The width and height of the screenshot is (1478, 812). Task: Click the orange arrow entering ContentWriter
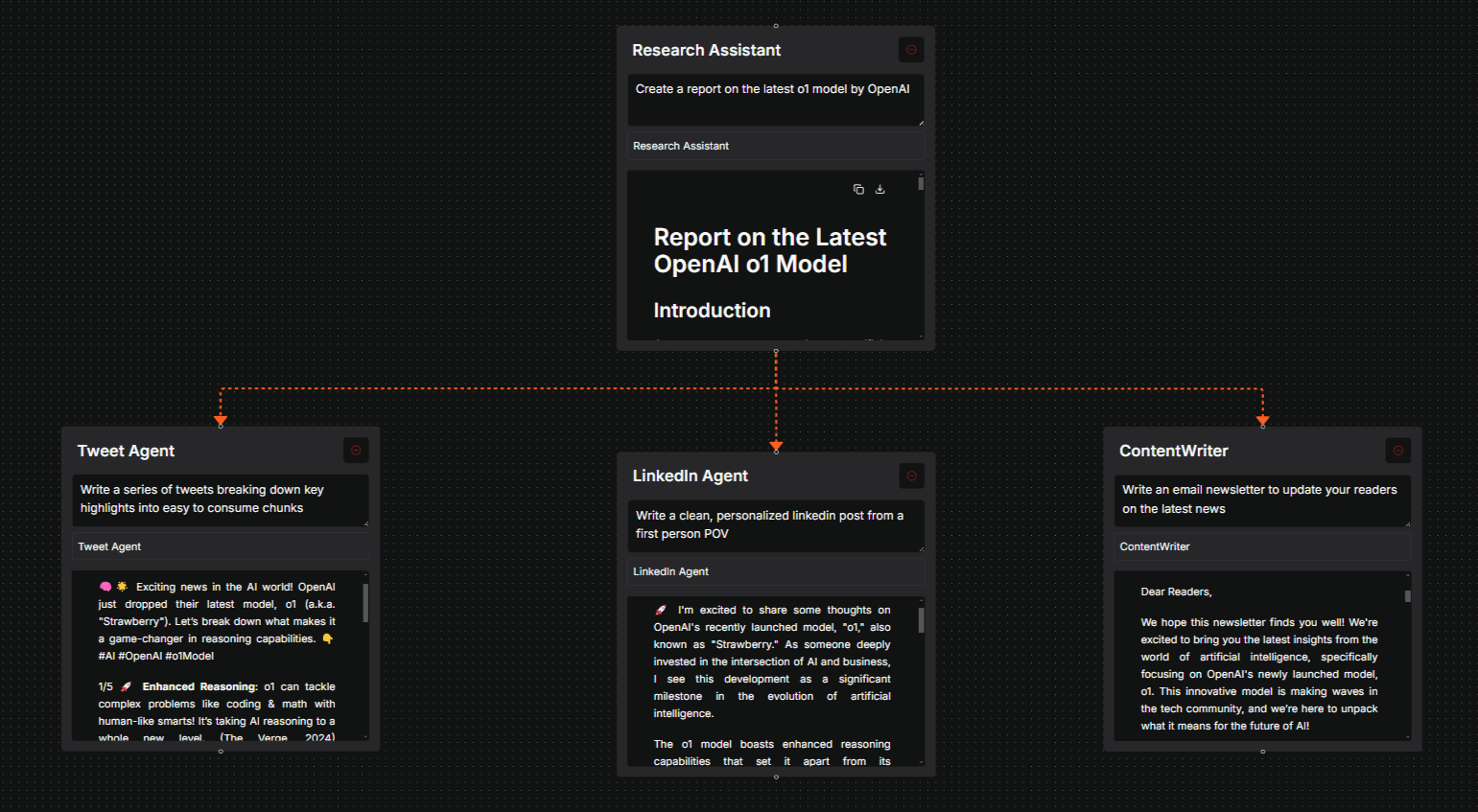(x=1262, y=420)
